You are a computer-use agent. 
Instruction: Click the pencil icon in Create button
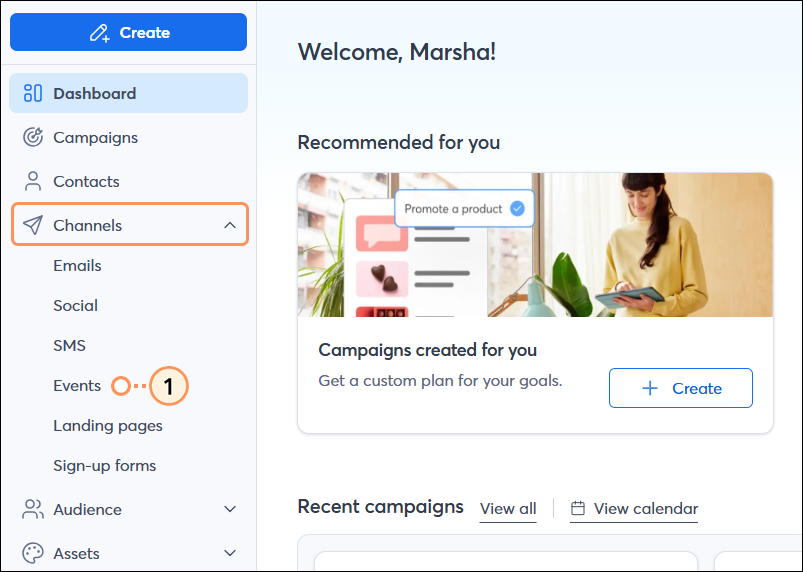coord(99,33)
